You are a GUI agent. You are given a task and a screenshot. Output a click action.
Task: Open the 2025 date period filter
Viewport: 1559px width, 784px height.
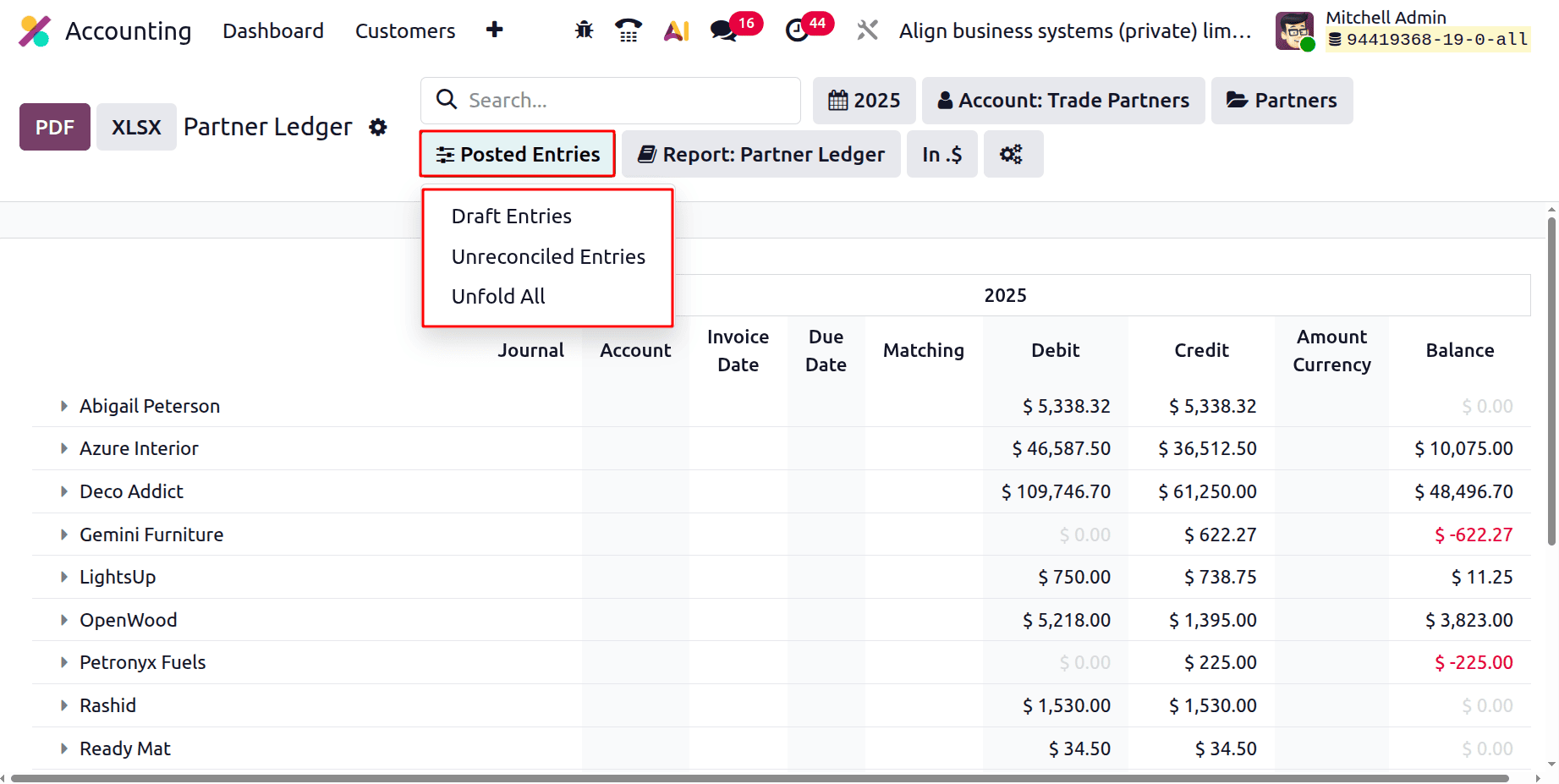tap(864, 101)
